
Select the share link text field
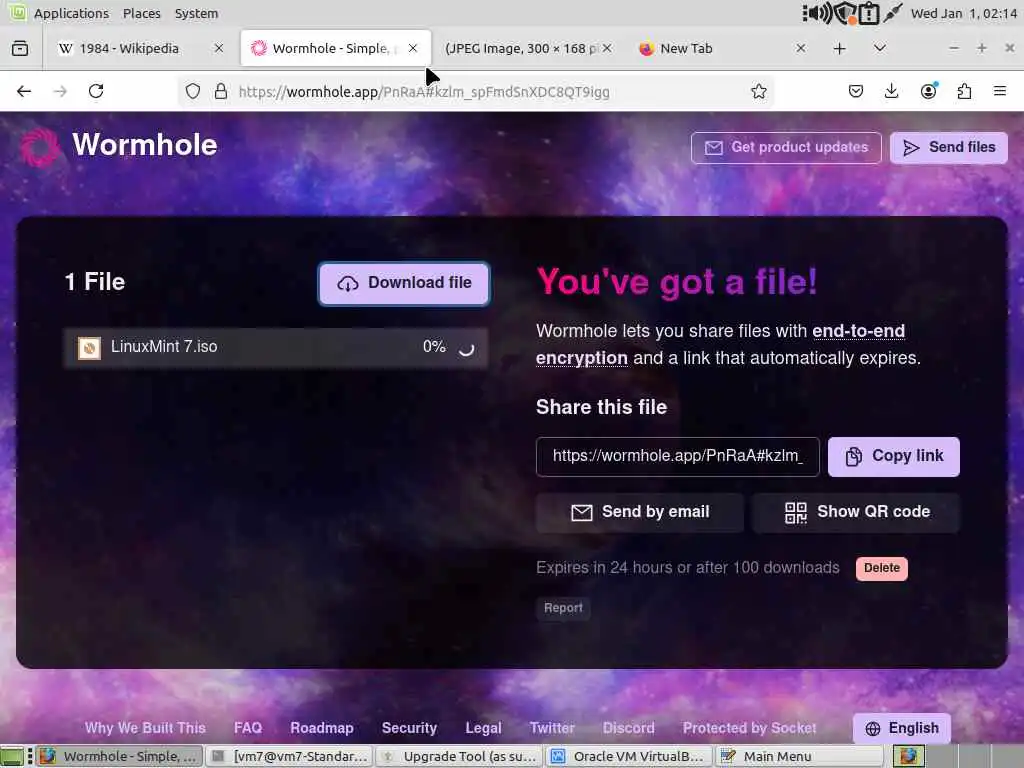(x=677, y=456)
